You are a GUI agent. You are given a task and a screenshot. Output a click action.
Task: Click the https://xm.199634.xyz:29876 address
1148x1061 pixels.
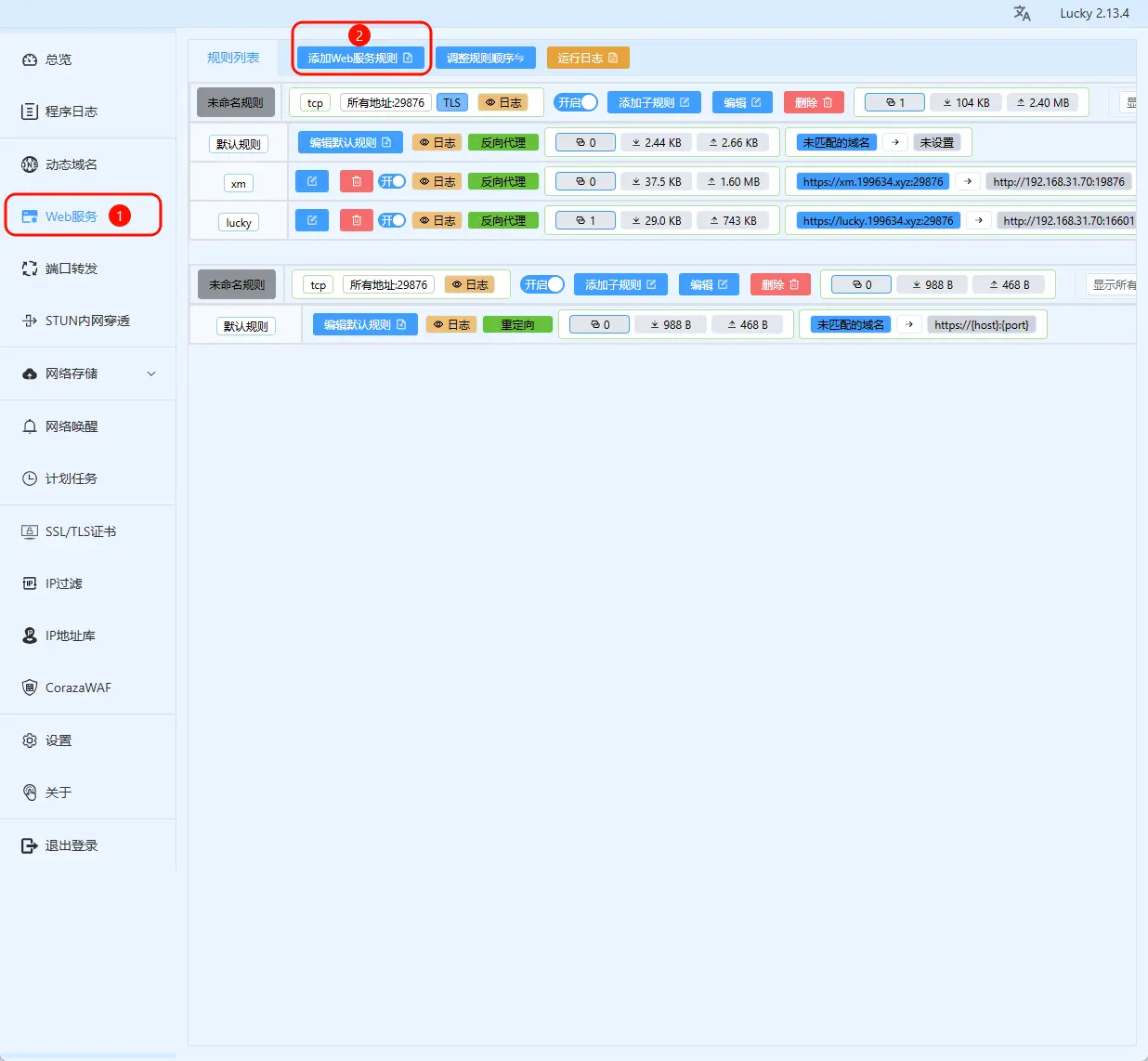click(873, 181)
